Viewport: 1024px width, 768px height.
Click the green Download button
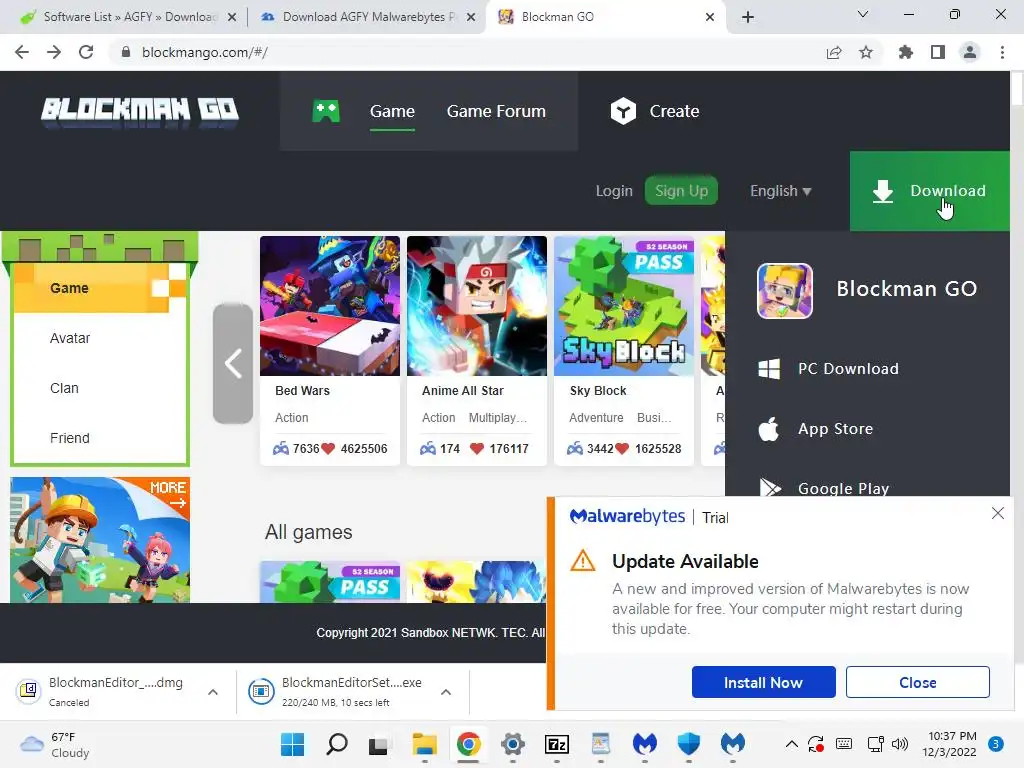coord(929,191)
